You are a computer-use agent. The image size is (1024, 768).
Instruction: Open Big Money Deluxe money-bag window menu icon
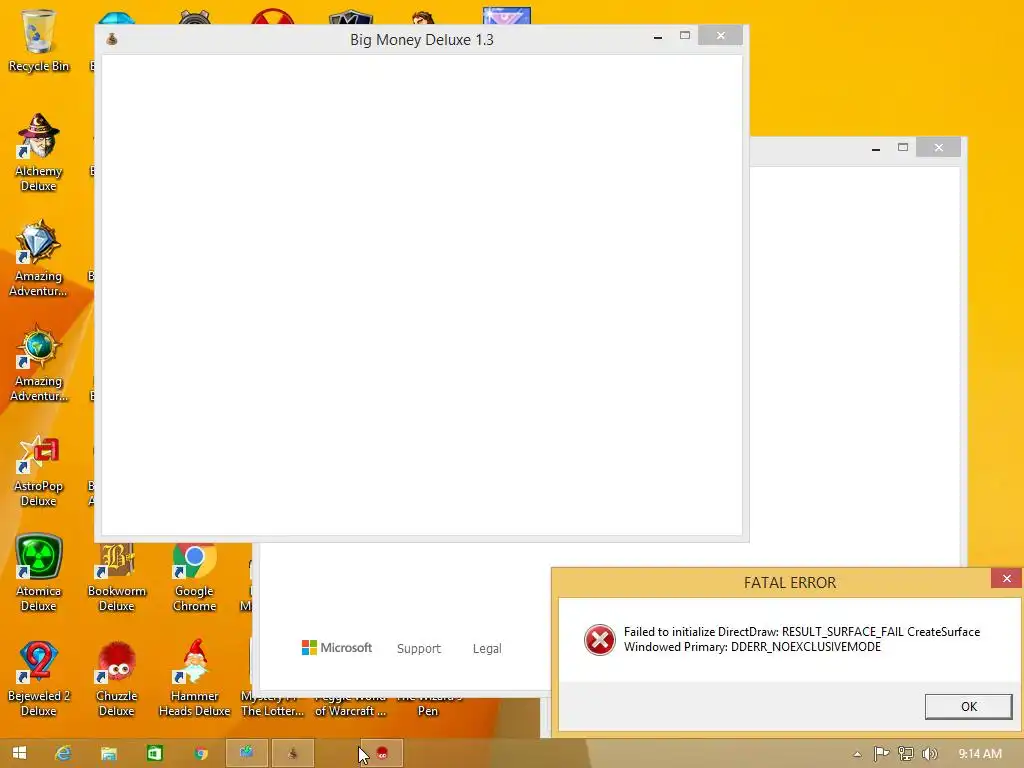[x=112, y=39]
